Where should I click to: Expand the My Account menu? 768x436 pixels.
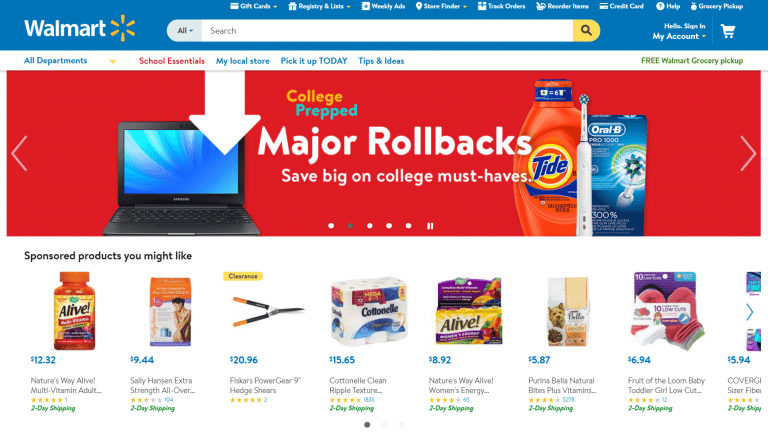tap(679, 36)
